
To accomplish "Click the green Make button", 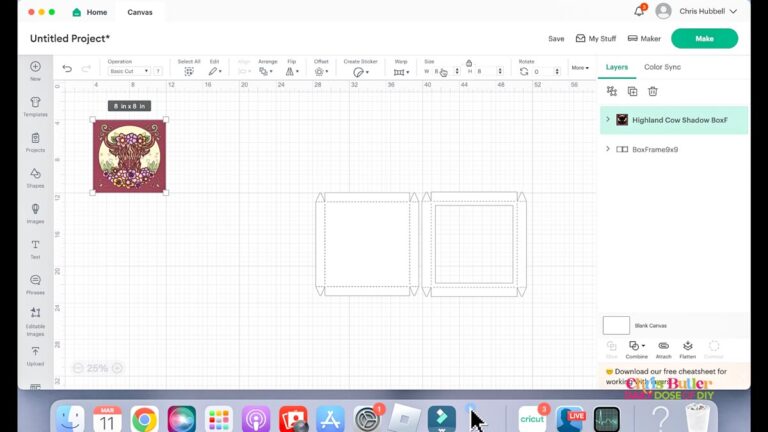I will pyautogui.click(x=704, y=38).
